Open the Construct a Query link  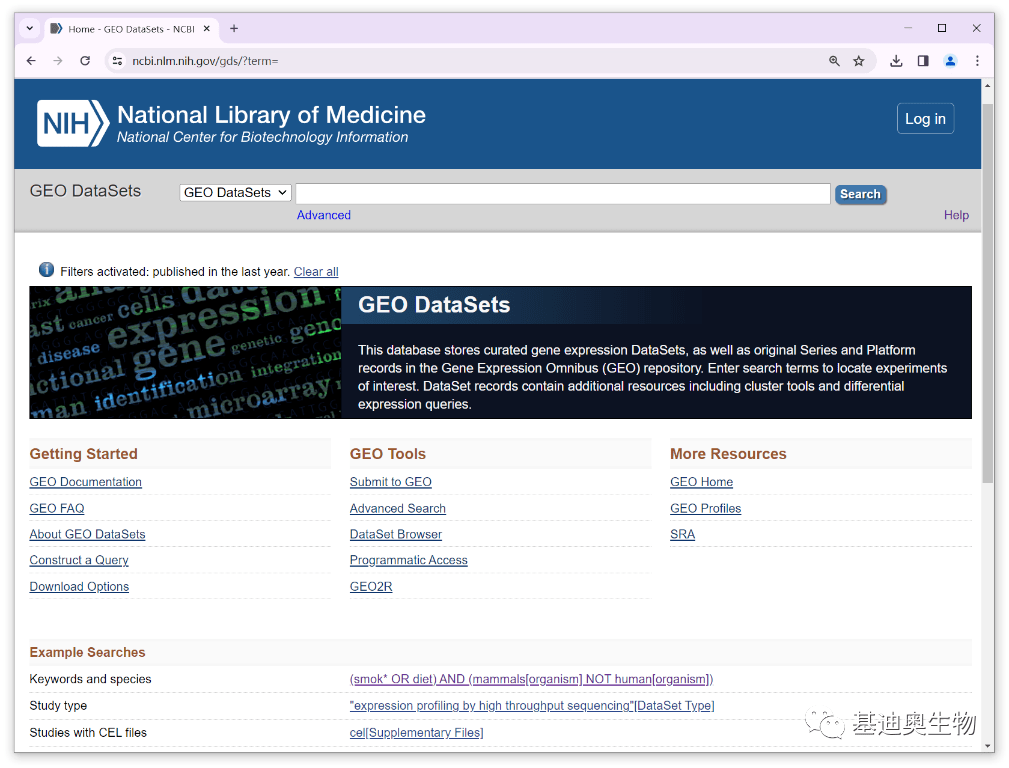79,560
